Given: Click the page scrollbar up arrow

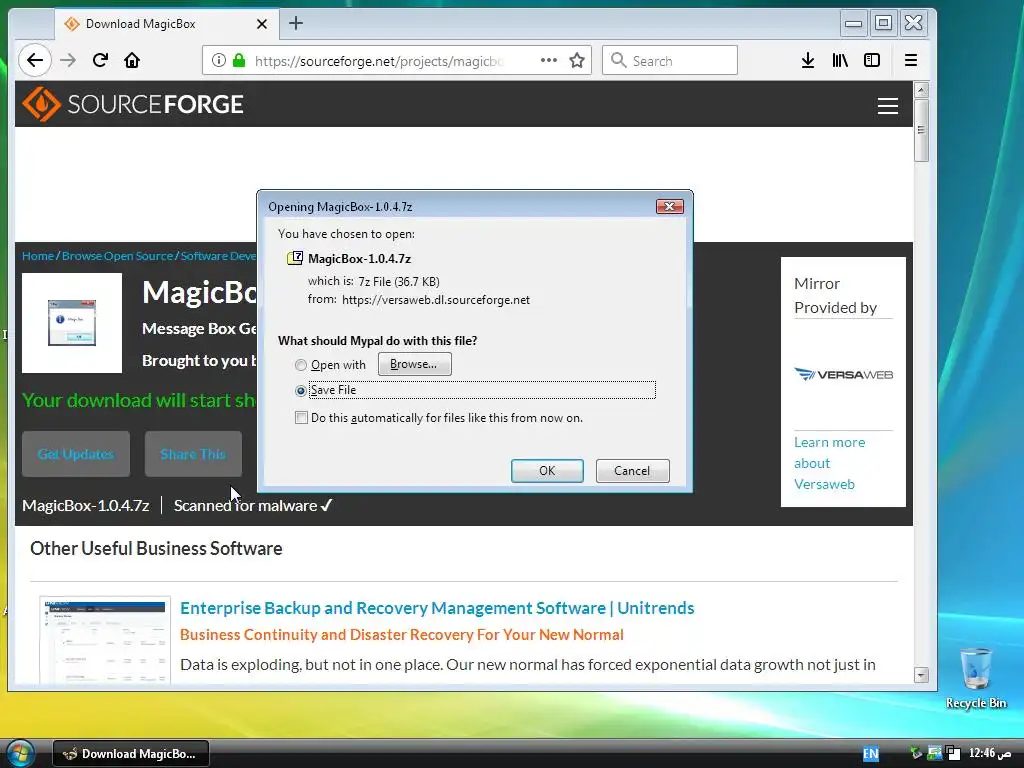Looking at the screenshot, I should (x=921, y=90).
